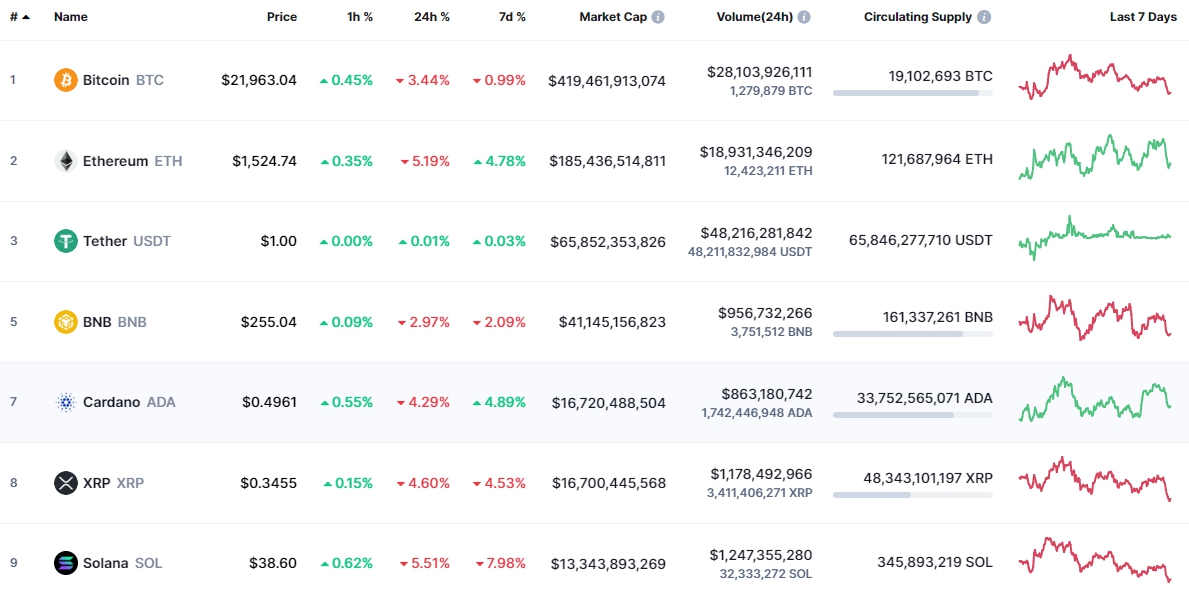Viewport: 1189px width, 598px height.
Task: Click the Last 7 Days column header
Action: 1144,17
